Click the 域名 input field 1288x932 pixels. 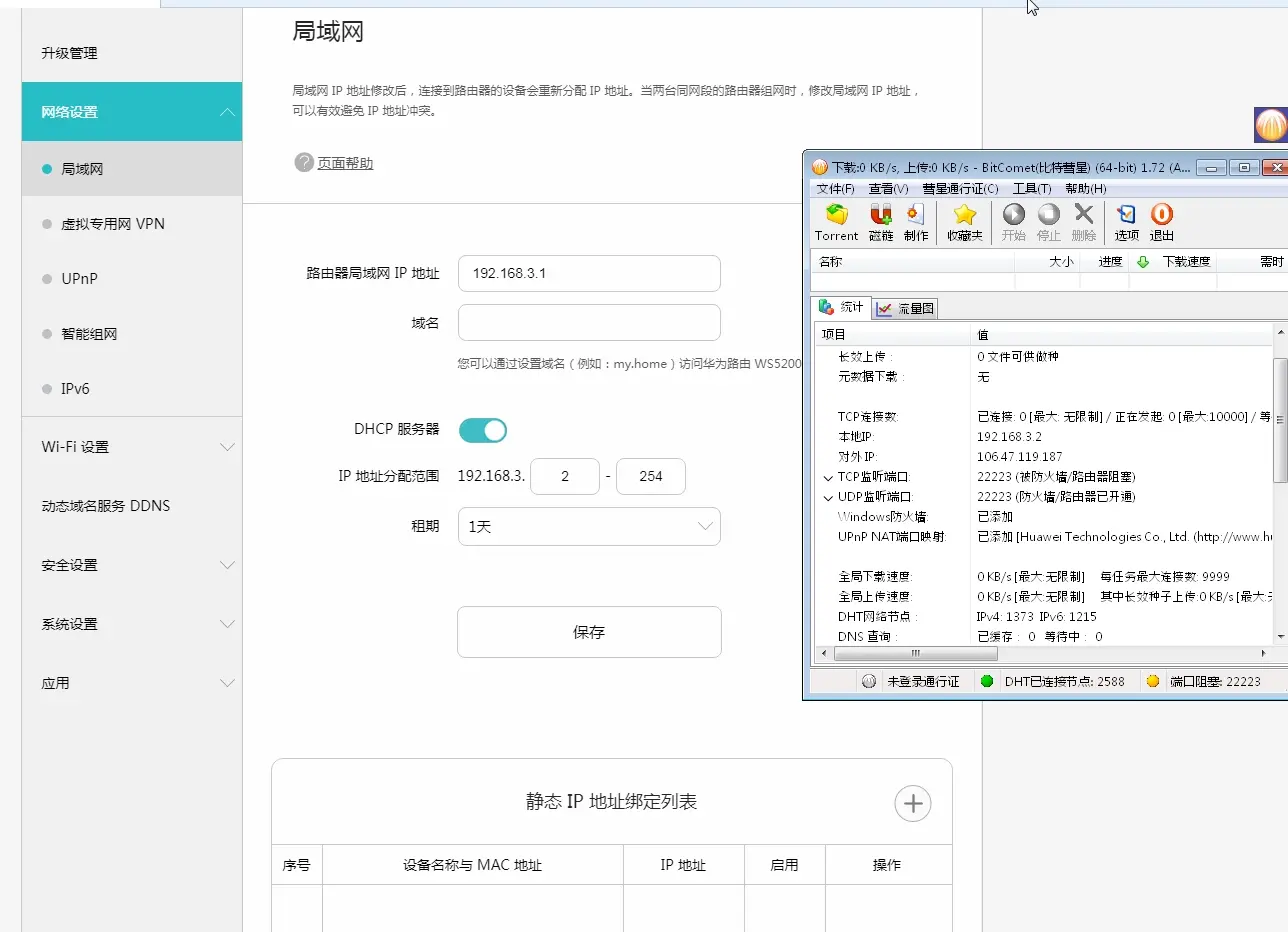click(589, 322)
